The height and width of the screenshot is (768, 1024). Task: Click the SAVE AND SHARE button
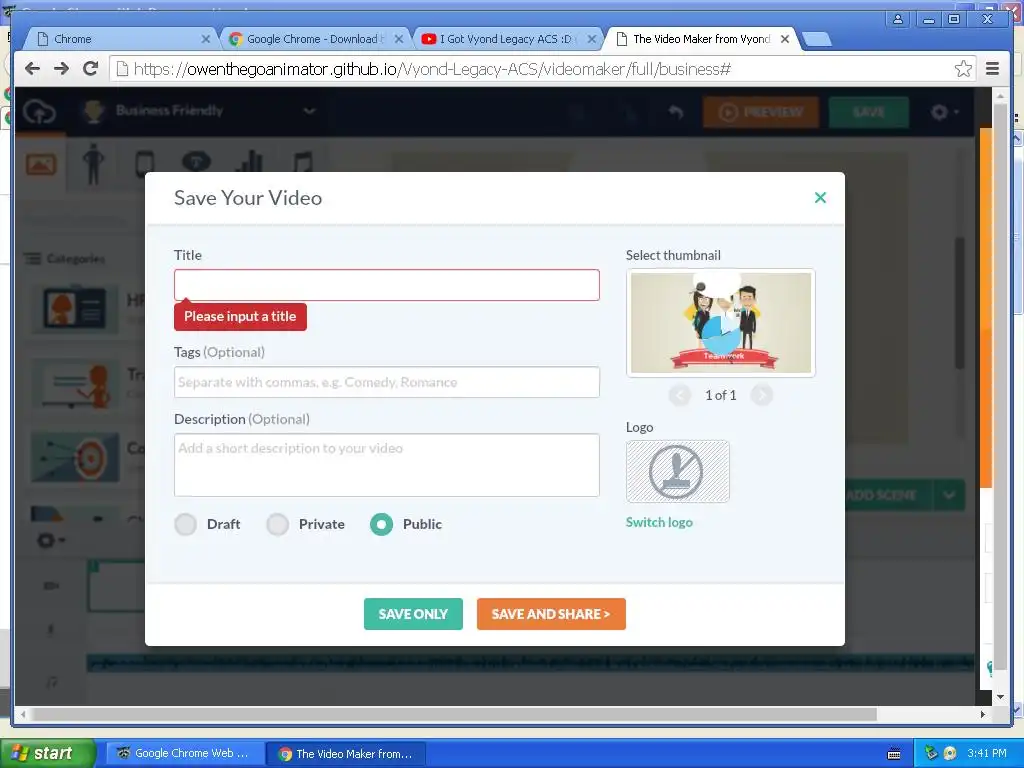tap(551, 614)
